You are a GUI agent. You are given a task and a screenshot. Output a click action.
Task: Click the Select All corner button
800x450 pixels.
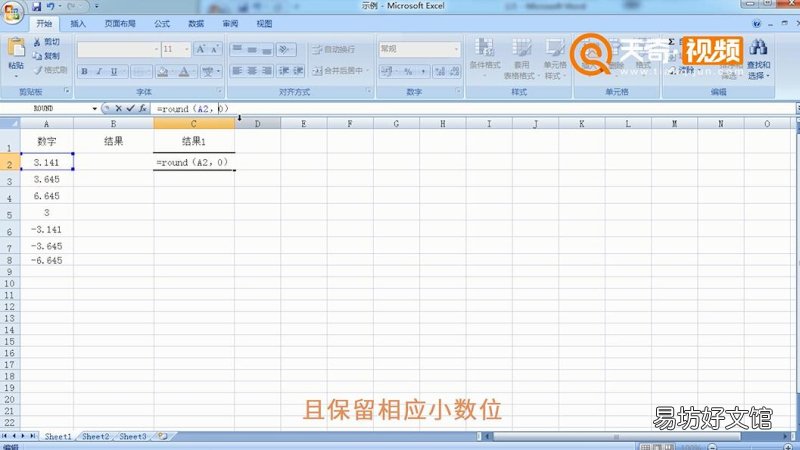10,123
